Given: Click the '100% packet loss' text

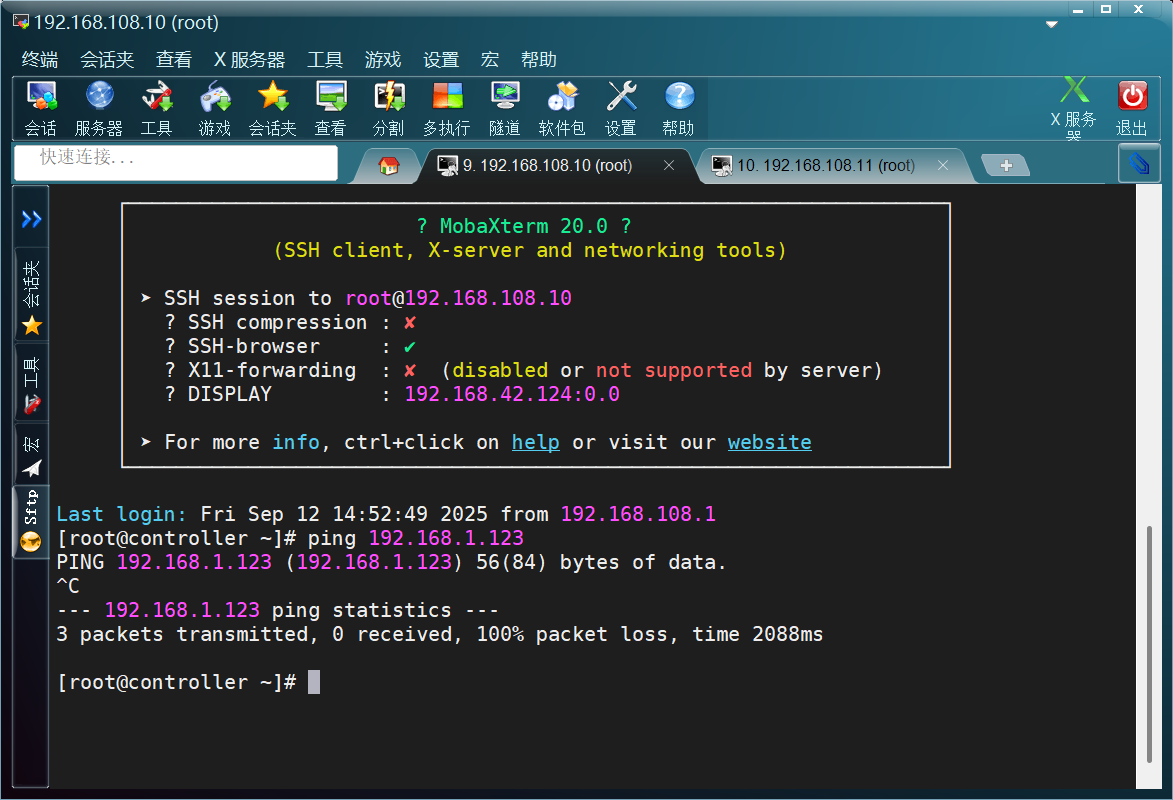Looking at the screenshot, I should (575, 635).
